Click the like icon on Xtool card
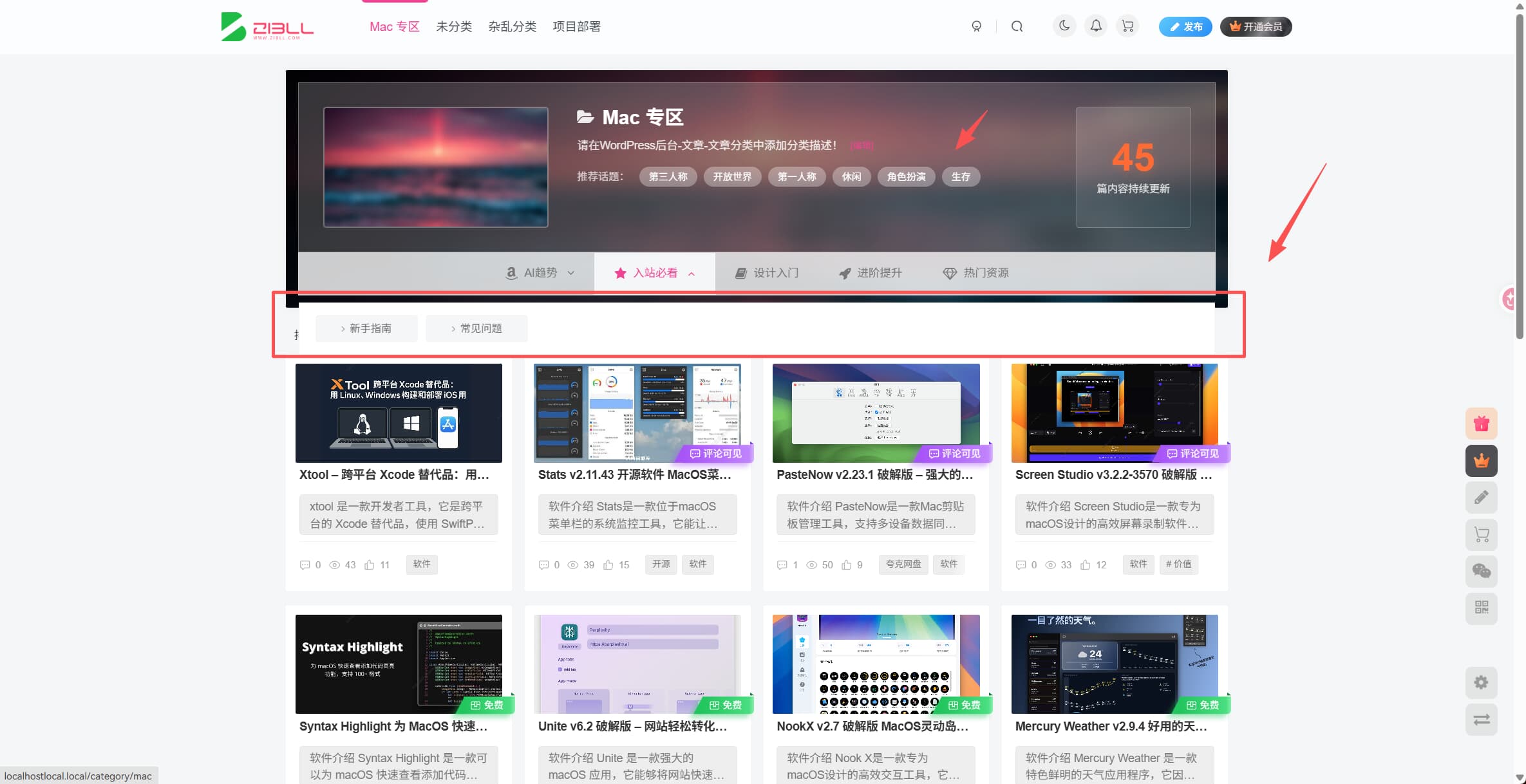Image resolution: width=1526 pixels, height=784 pixels. 370,565
